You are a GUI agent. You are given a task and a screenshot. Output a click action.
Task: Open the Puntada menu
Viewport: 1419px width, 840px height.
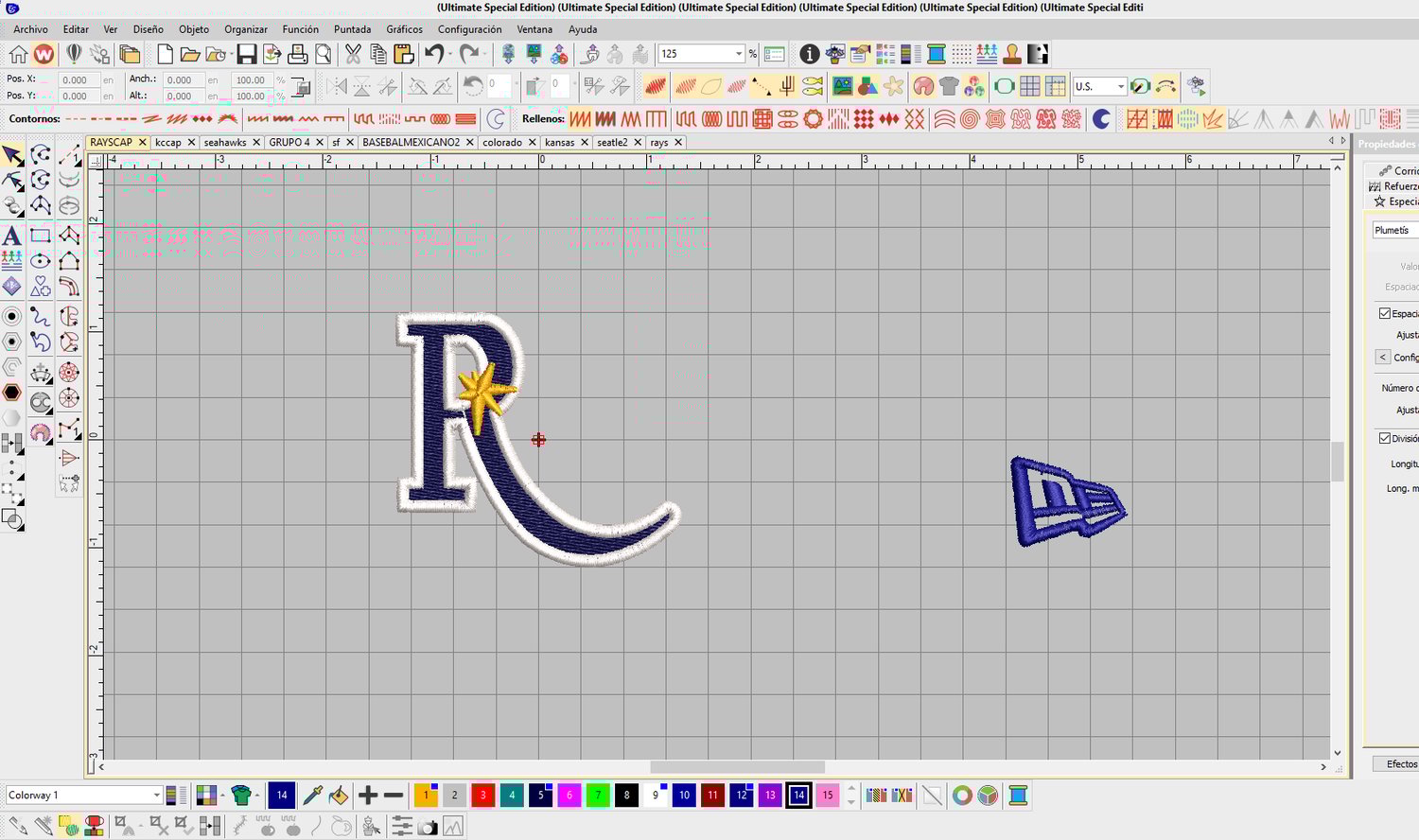click(x=352, y=29)
